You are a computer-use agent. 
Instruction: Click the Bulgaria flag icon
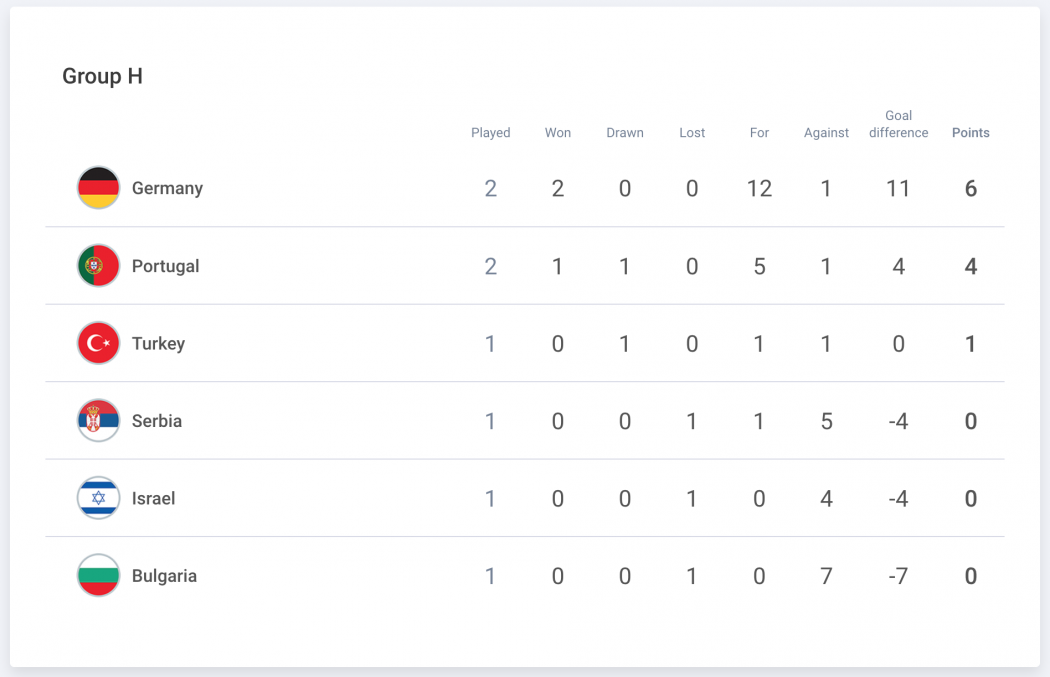click(x=98, y=575)
